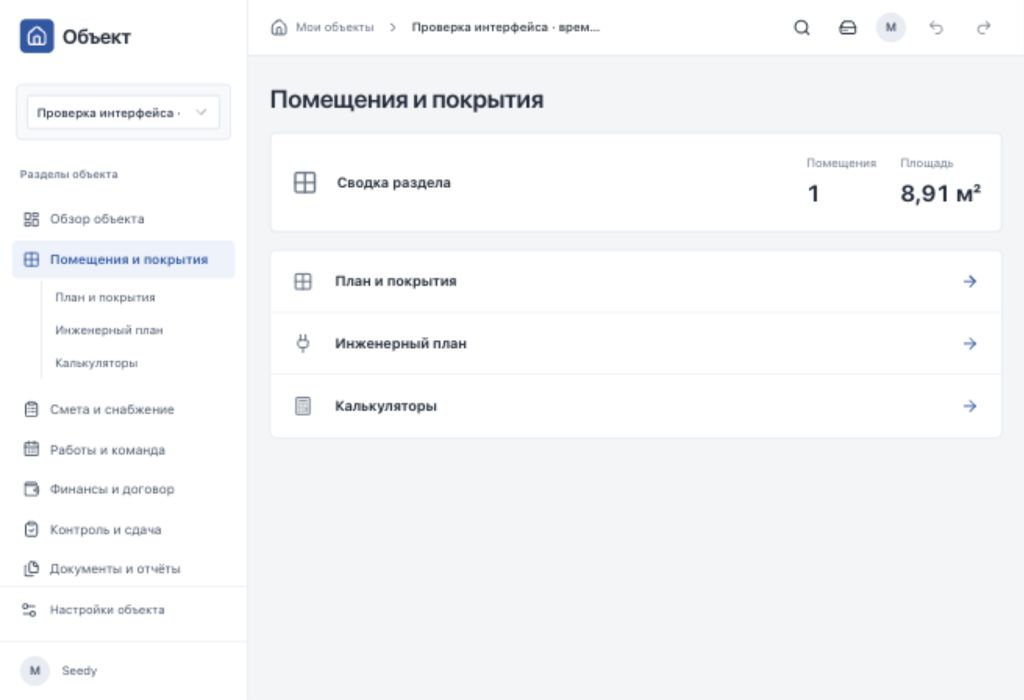This screenshot has width=1024, height=700.
Task: Click the Настройки объекта sliders icon
Action: (29, 610)
